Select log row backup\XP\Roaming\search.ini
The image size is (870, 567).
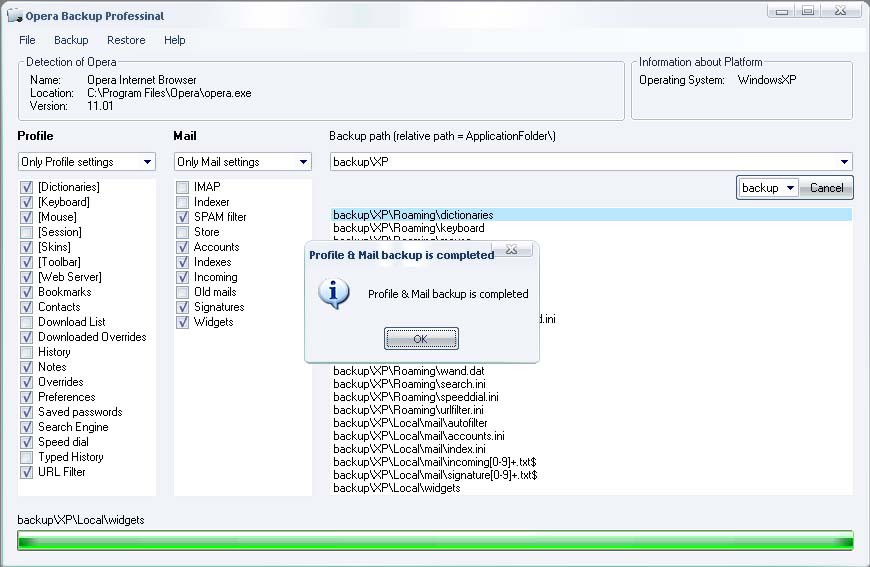591,384
